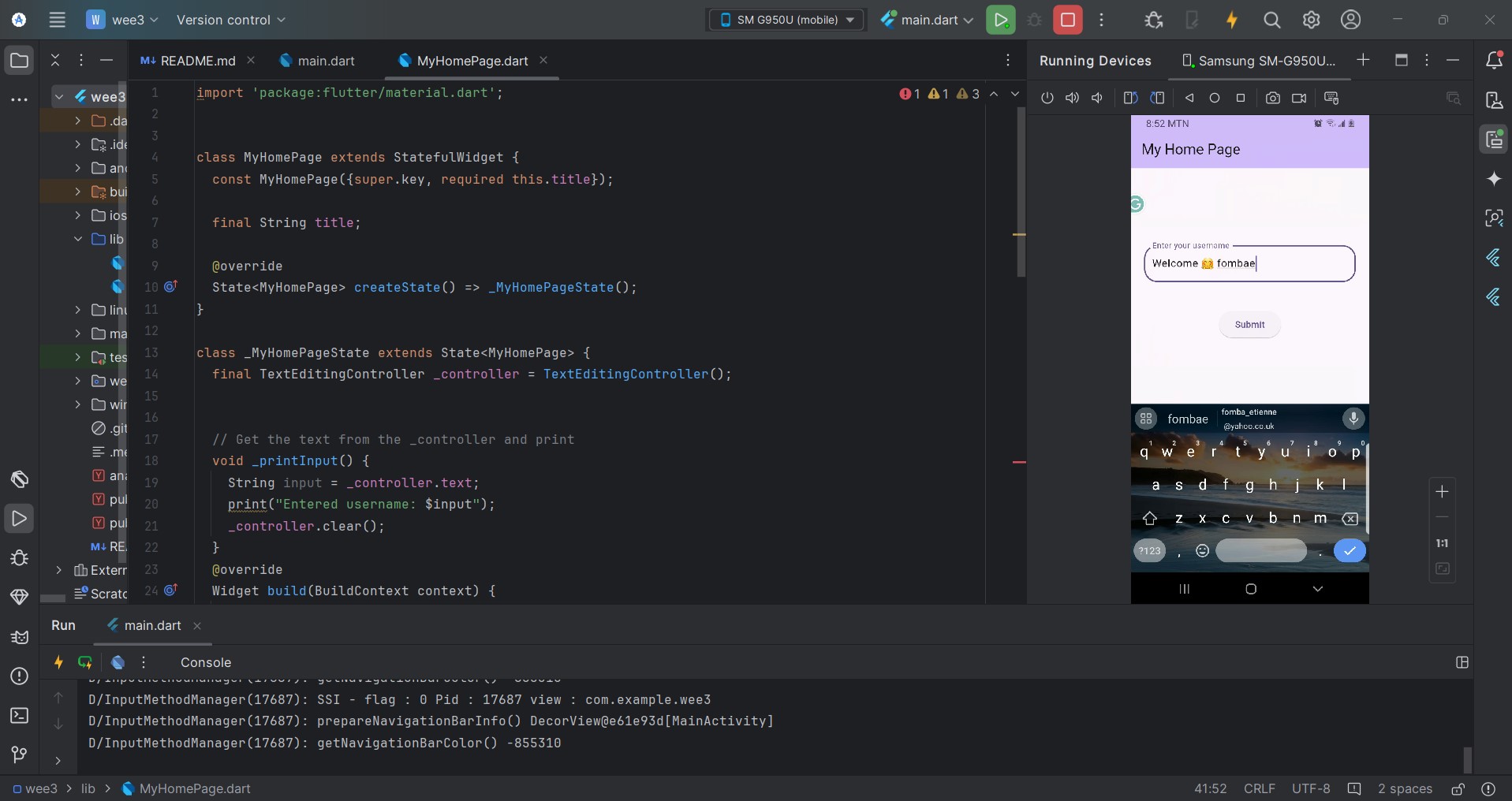The height and width of the screenshot is (801, 1512).
Task: Select line separator CRLF in status bar
Action: click(1259, 788)
